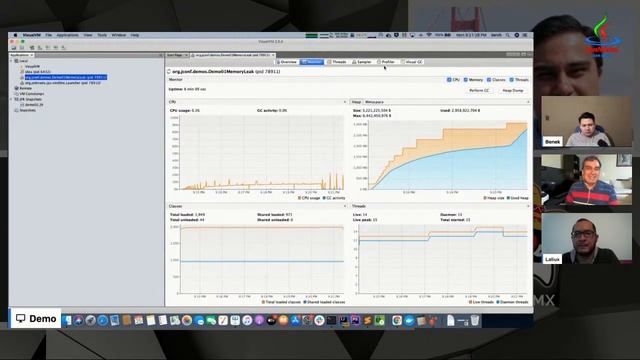Close the Demo01MemoryLeak editor tab
Viewport: 640px width, 360px height.
coord(273,55)
